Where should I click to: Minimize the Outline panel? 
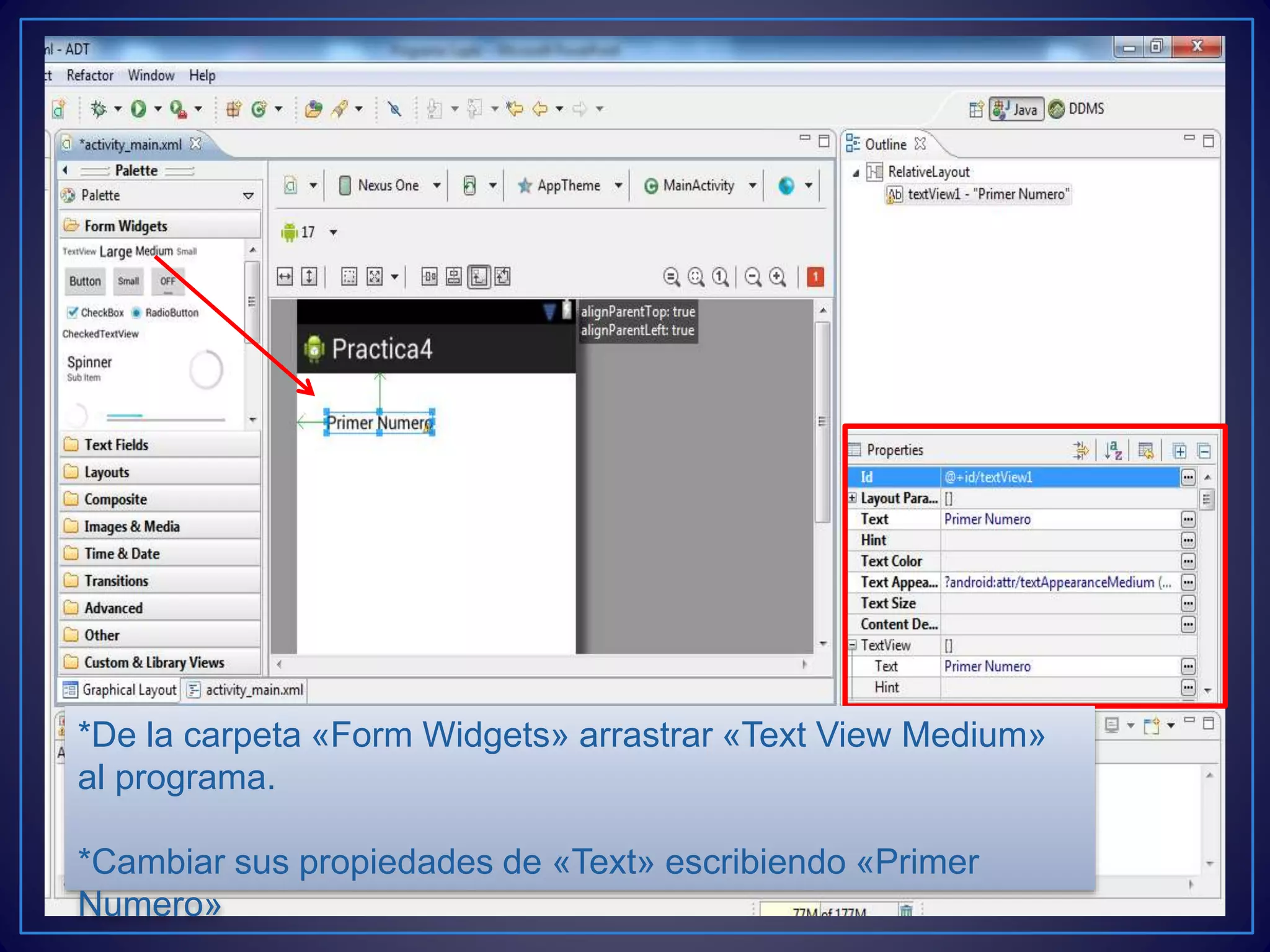pyautogui.click(x=1189, y=139)
